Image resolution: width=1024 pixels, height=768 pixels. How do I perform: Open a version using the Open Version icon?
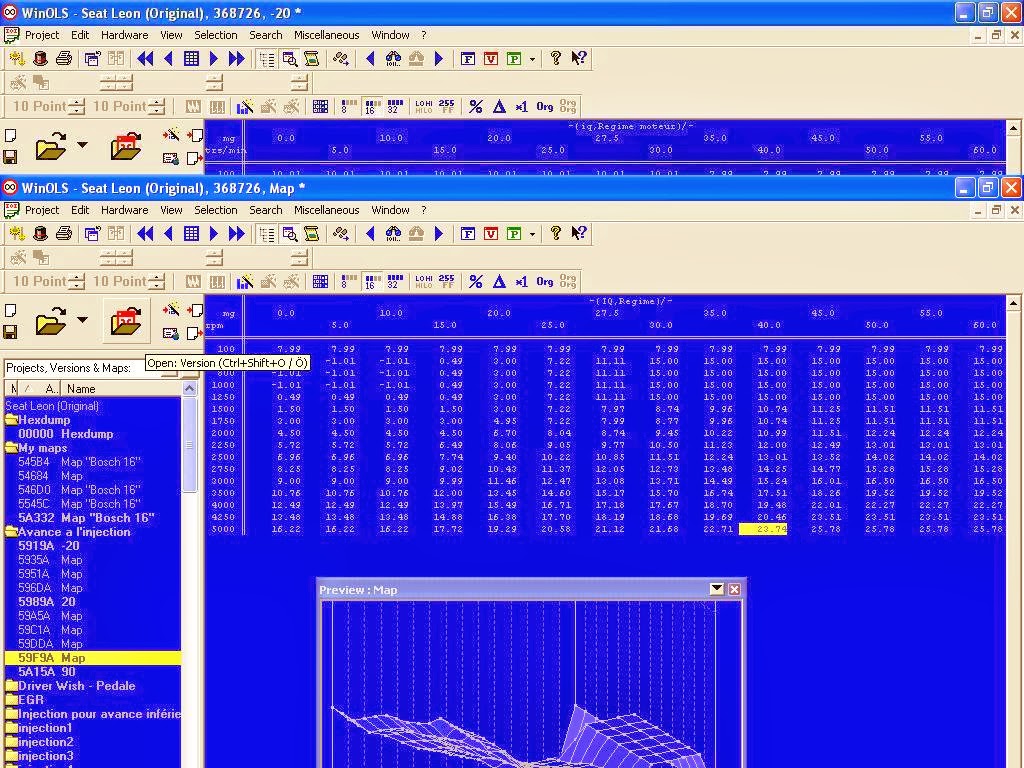pyautogui.click(x=123, y=320)
